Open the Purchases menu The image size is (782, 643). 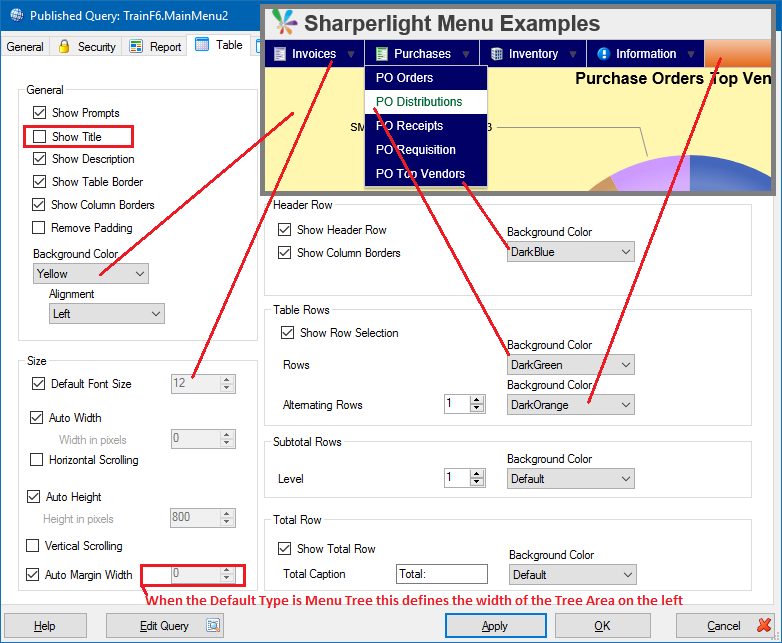click(x=422, y=54)
